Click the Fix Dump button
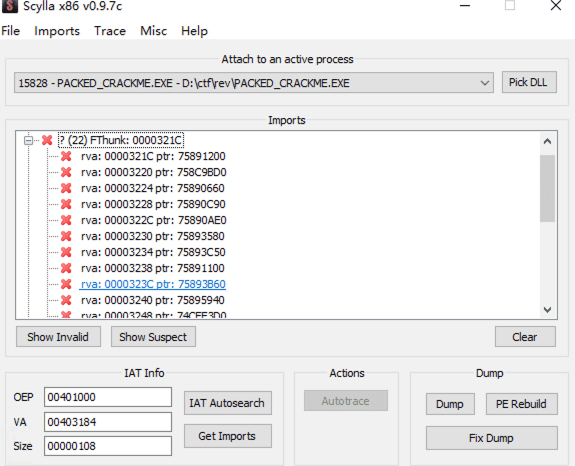This screenshot has width=575, height=466. click(x=491, y=438)
